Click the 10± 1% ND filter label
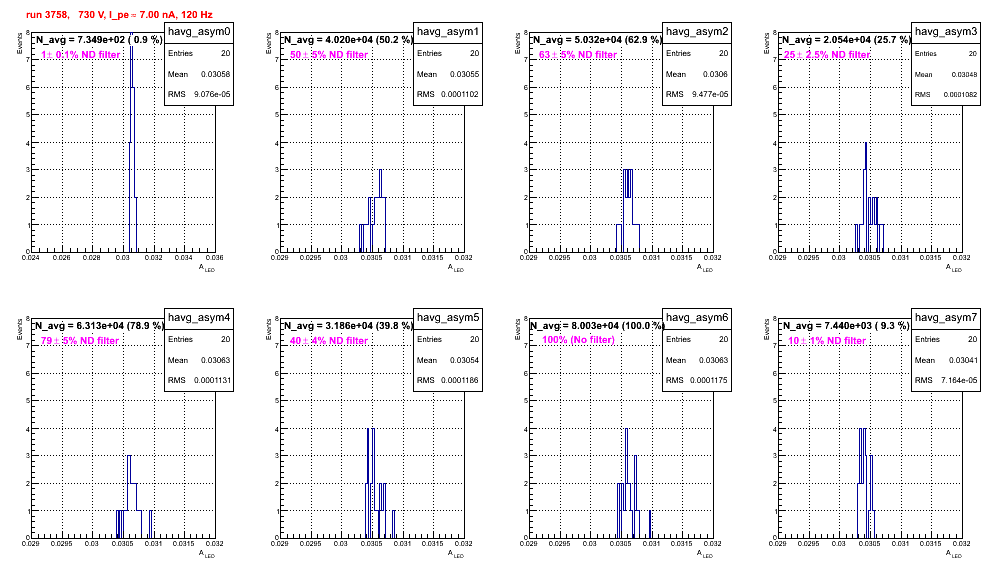Image resolution: width=996 pixels, height=572 pixels. pyautogui.click(x=827, y=341)
